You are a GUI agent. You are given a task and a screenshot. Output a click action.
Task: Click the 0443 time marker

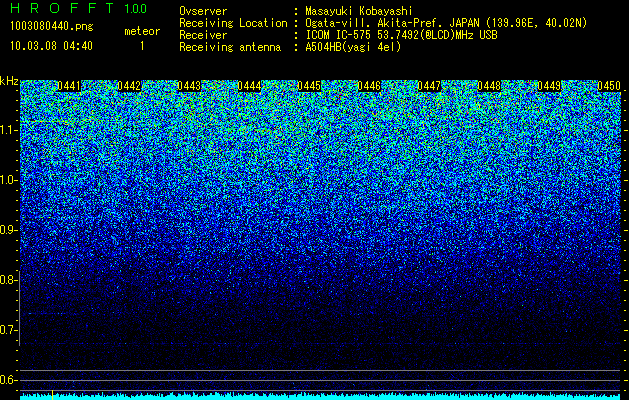coord(189,86)
